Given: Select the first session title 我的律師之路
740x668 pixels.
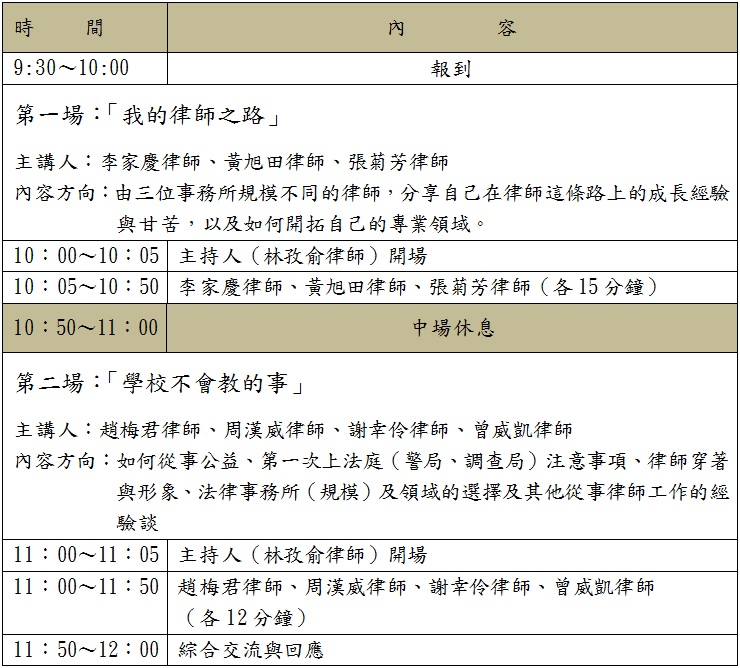Looking at the screenshot, I should click(148, 115).
